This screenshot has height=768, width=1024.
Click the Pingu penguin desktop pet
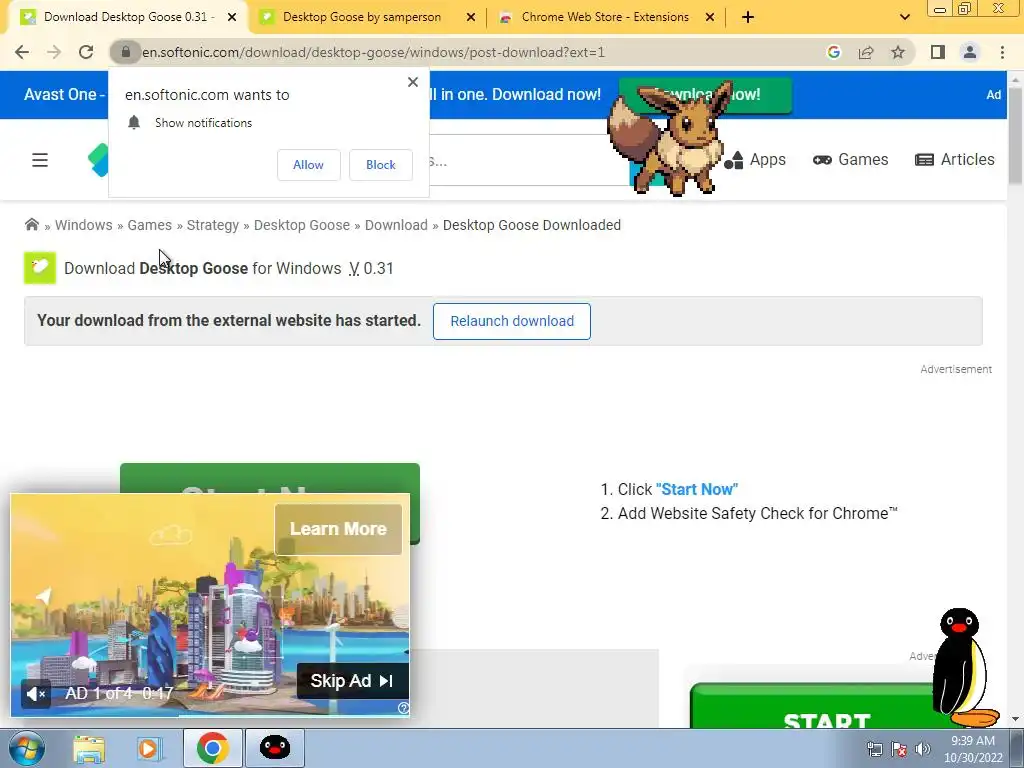point(965,667)
